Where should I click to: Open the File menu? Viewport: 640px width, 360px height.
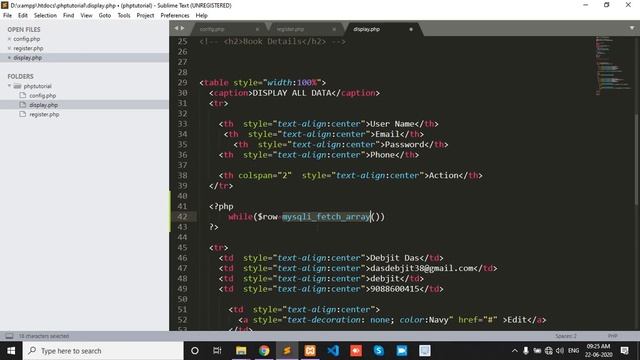7,16
